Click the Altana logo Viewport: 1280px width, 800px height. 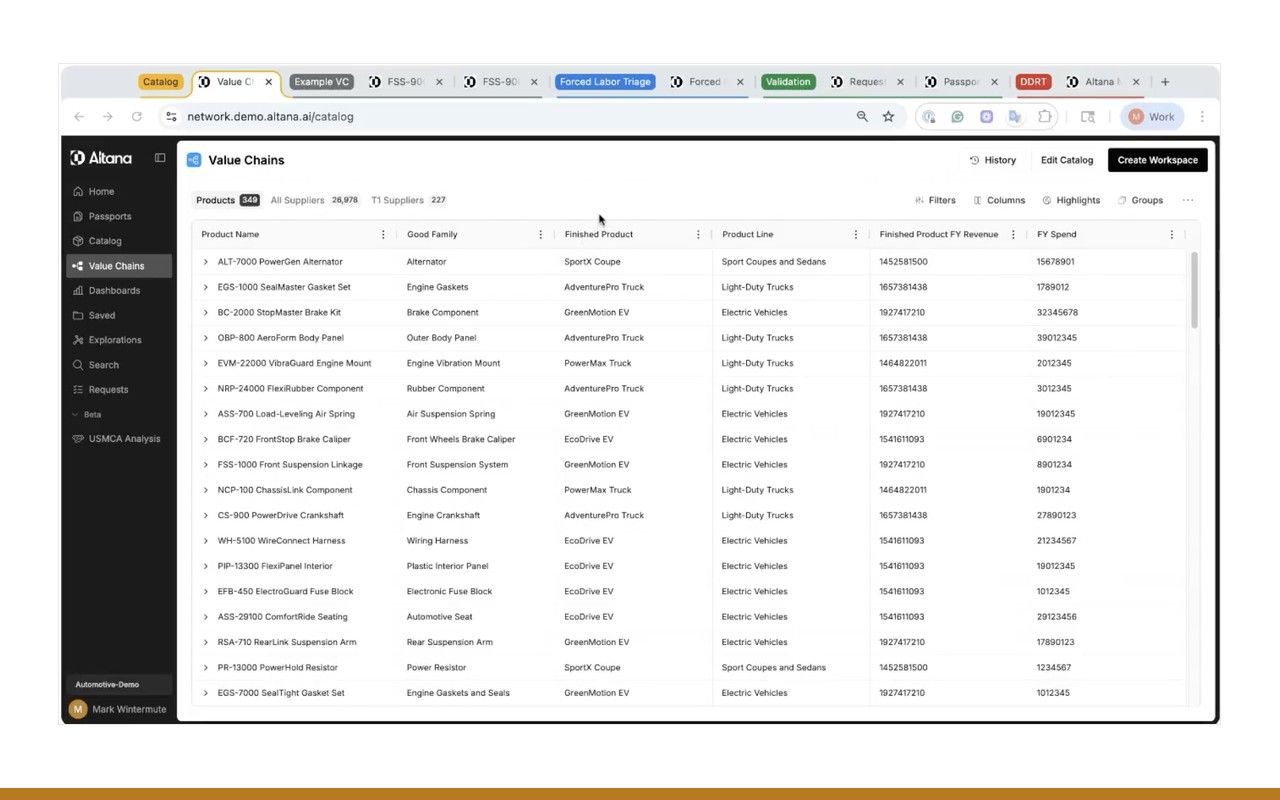point(101,158)
